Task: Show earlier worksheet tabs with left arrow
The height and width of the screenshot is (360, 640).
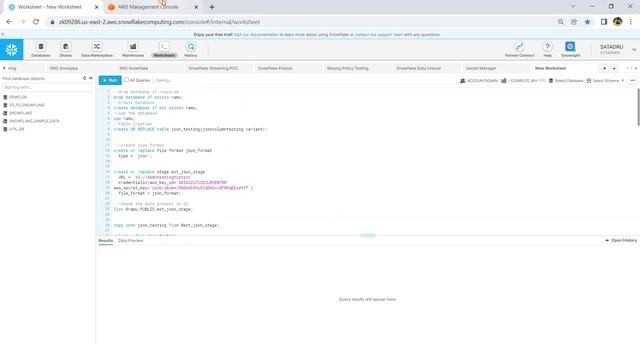Action: click(4, 68)
